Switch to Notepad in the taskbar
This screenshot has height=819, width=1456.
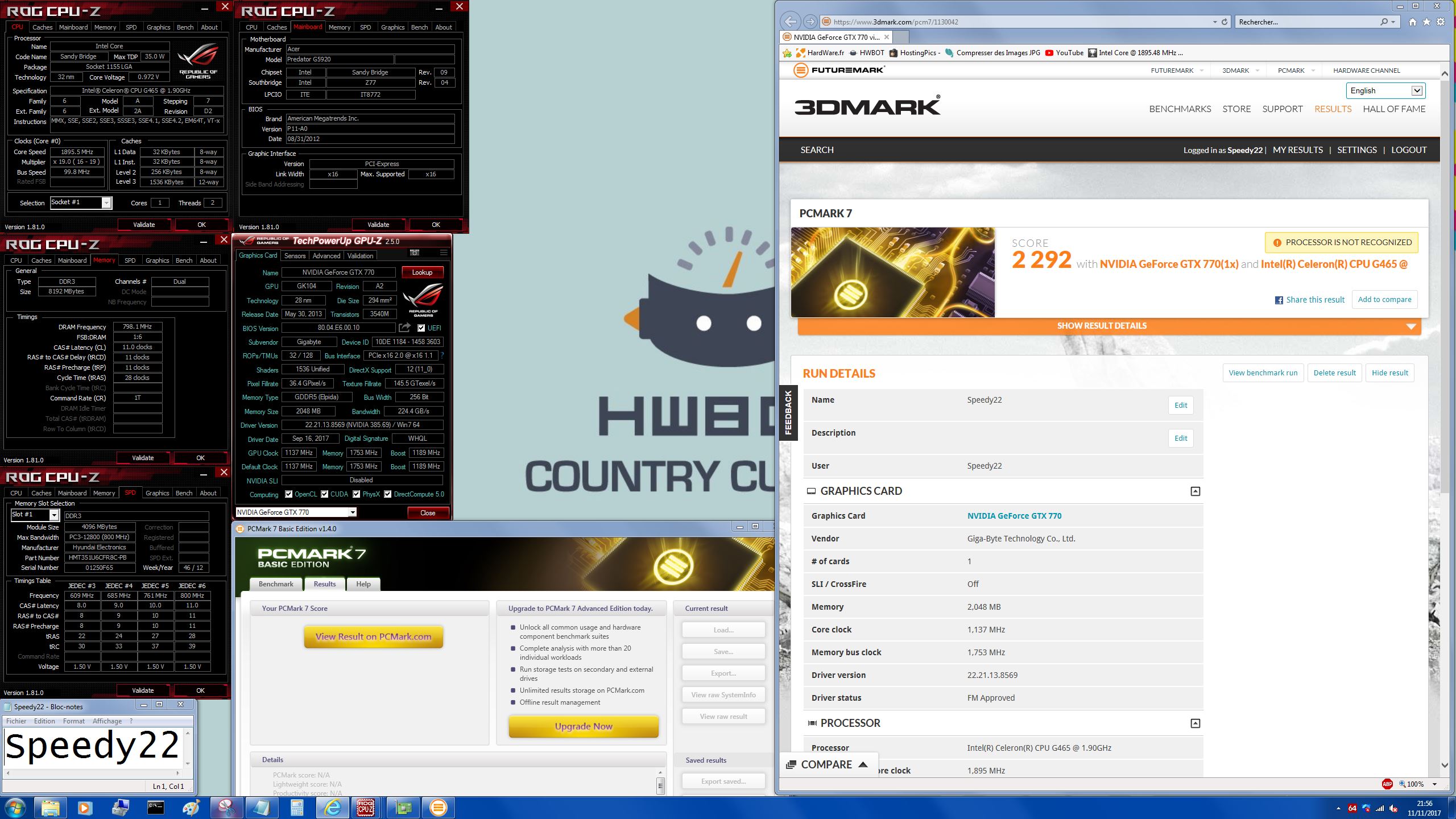(261, 807)
